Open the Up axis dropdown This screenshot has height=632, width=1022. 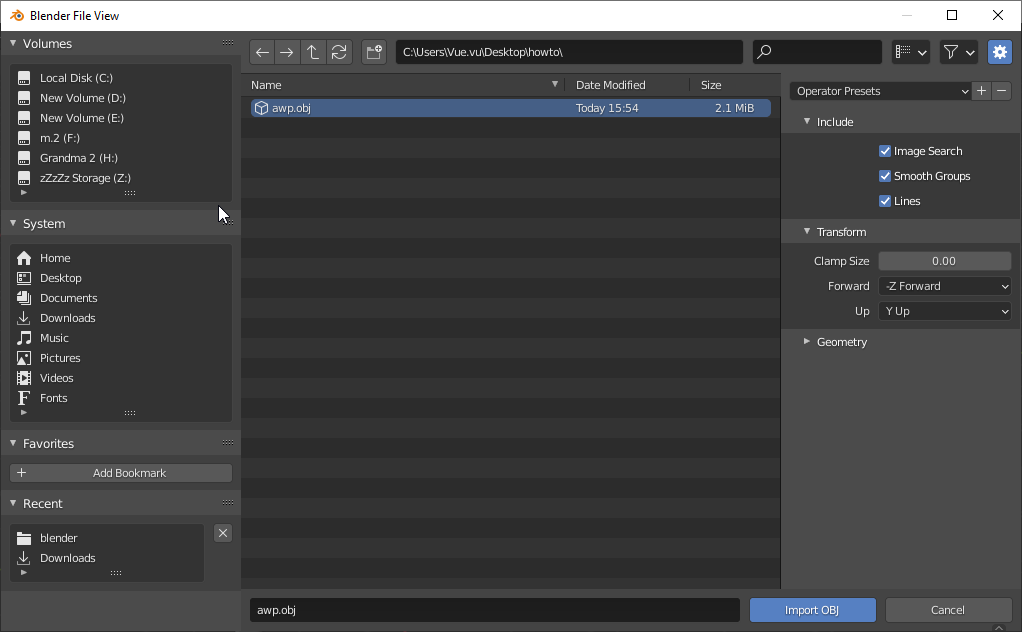click(x=944, y=311)
